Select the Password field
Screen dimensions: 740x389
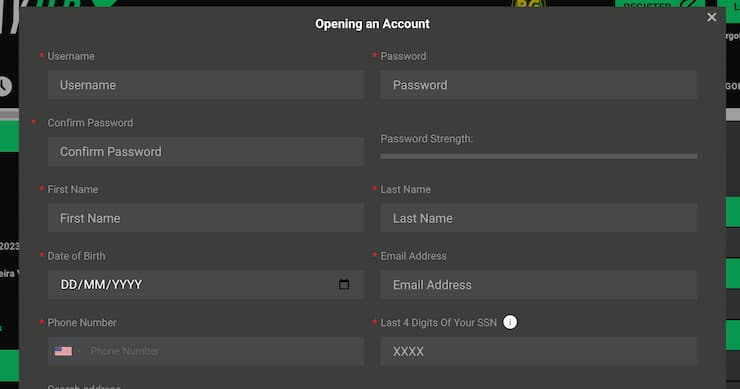click(x=538, y=85)
